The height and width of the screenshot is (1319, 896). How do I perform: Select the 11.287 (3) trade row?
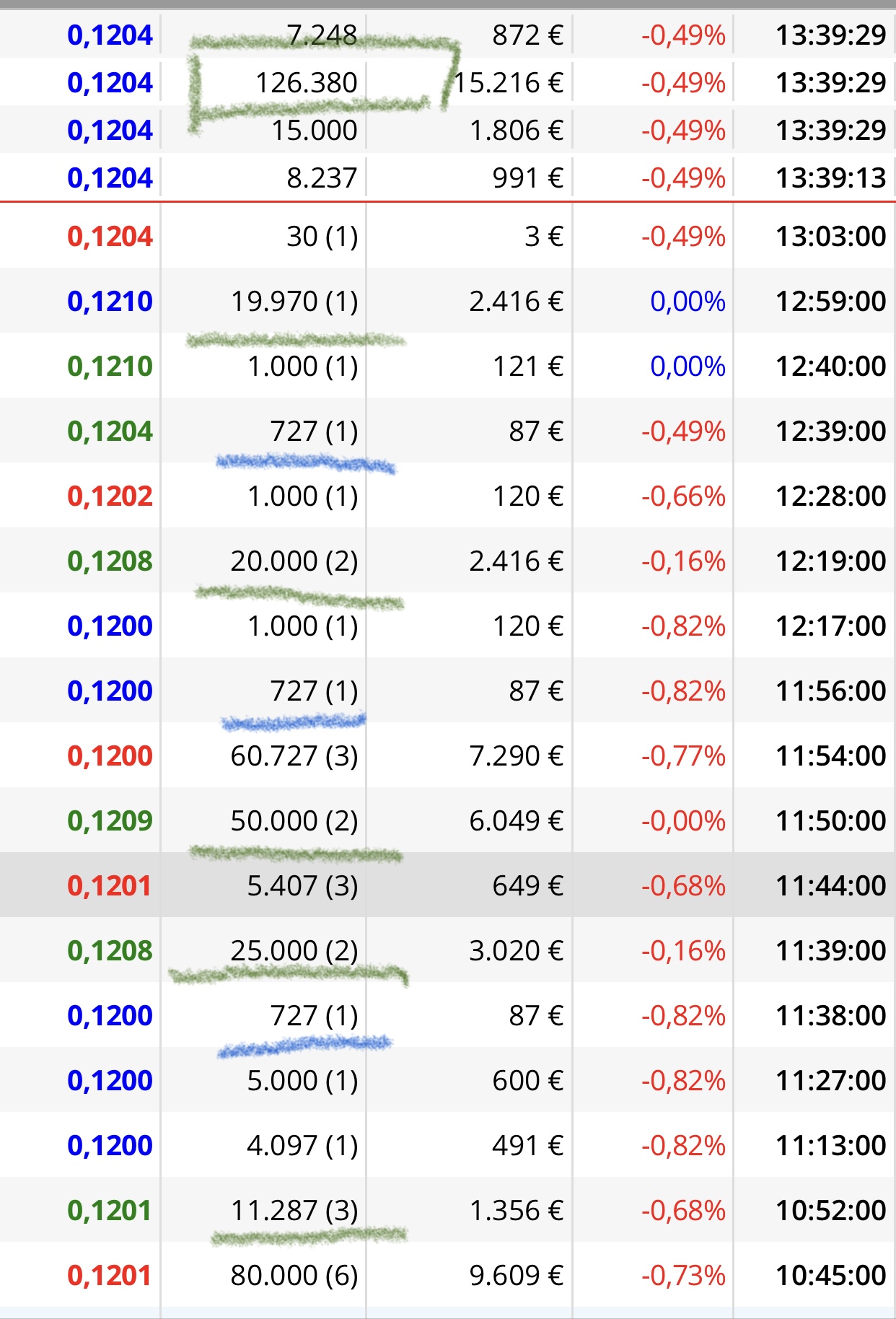(448, 1210)
